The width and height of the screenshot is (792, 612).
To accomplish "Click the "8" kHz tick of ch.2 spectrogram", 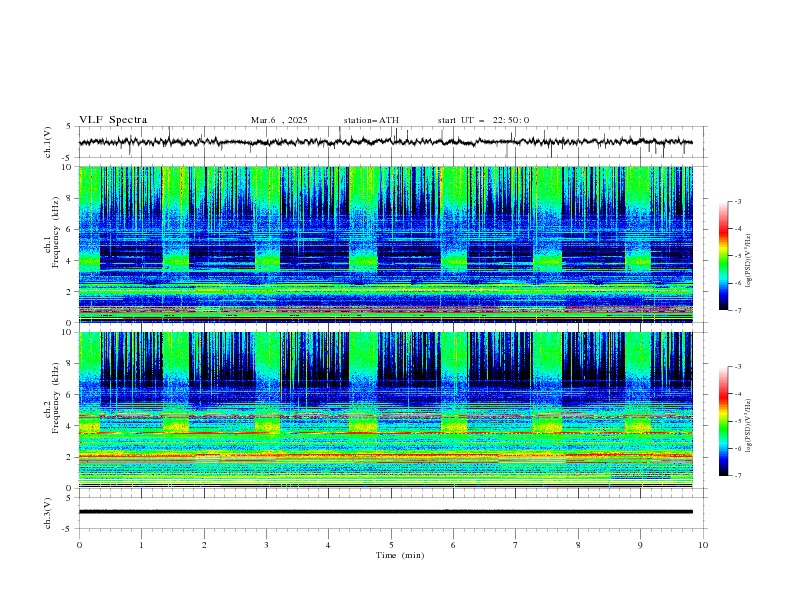I will [x=71, y=364].
